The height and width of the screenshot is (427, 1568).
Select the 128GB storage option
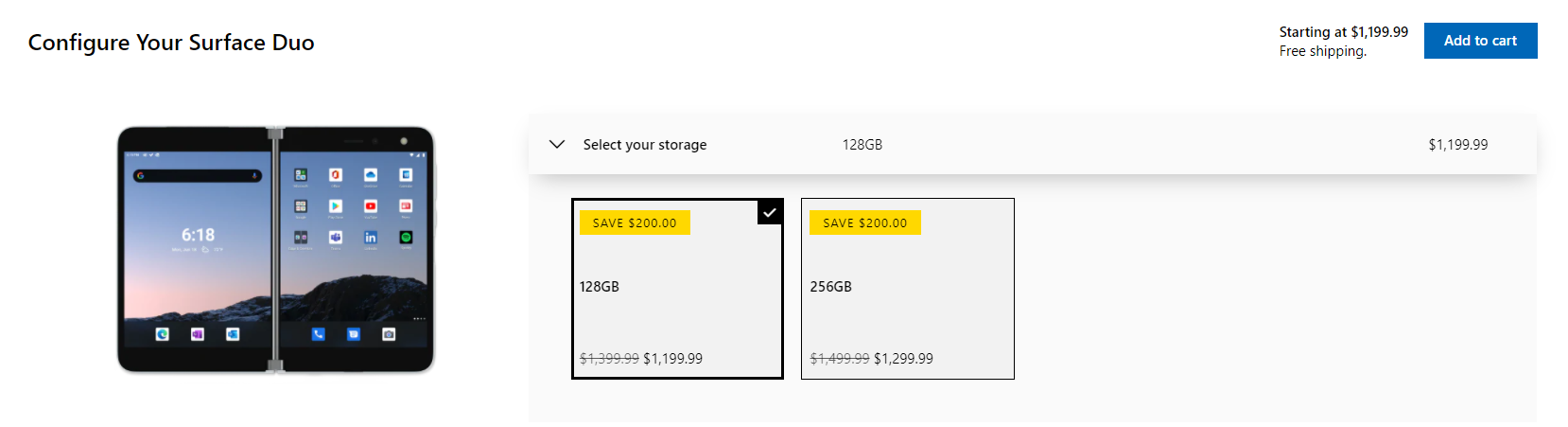point(677,289)
